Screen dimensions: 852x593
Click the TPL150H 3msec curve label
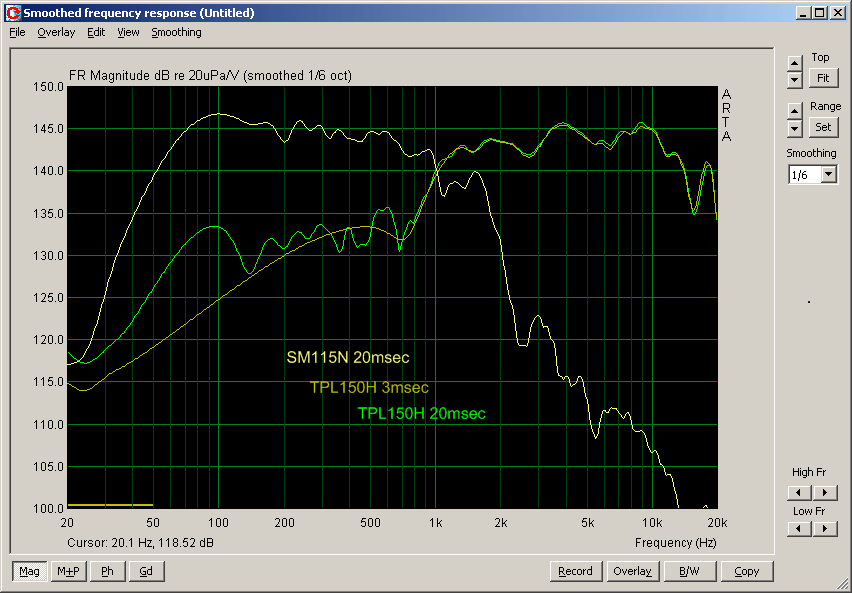(x=369, y=388)
